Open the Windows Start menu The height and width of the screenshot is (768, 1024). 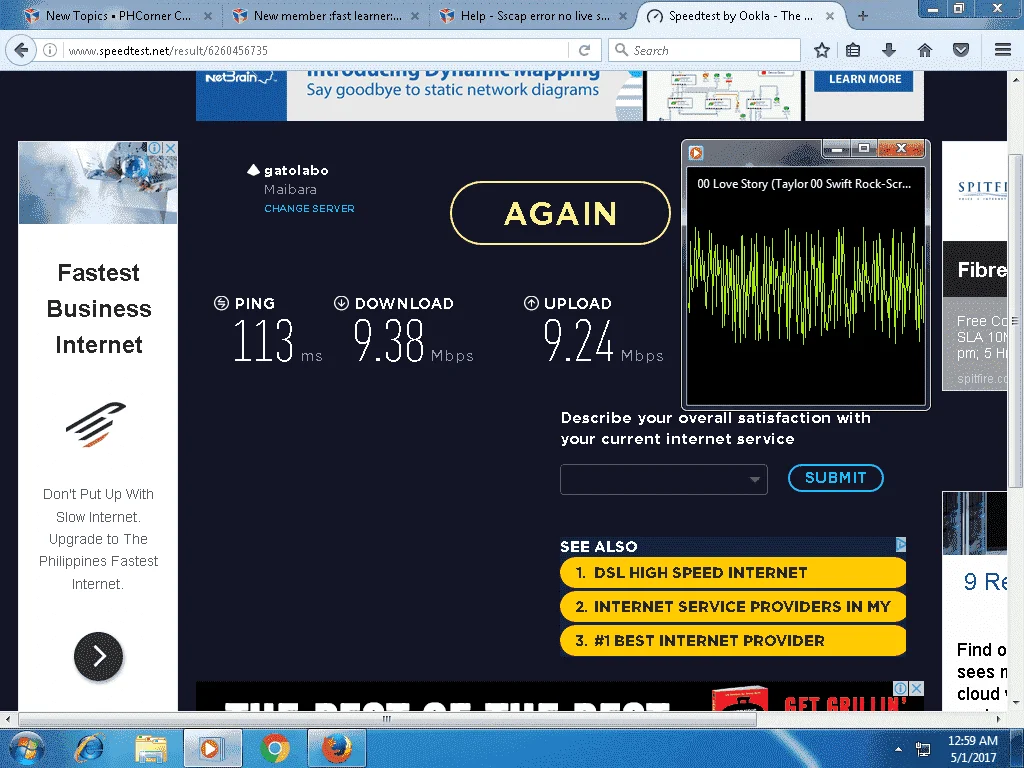[26, 748]
